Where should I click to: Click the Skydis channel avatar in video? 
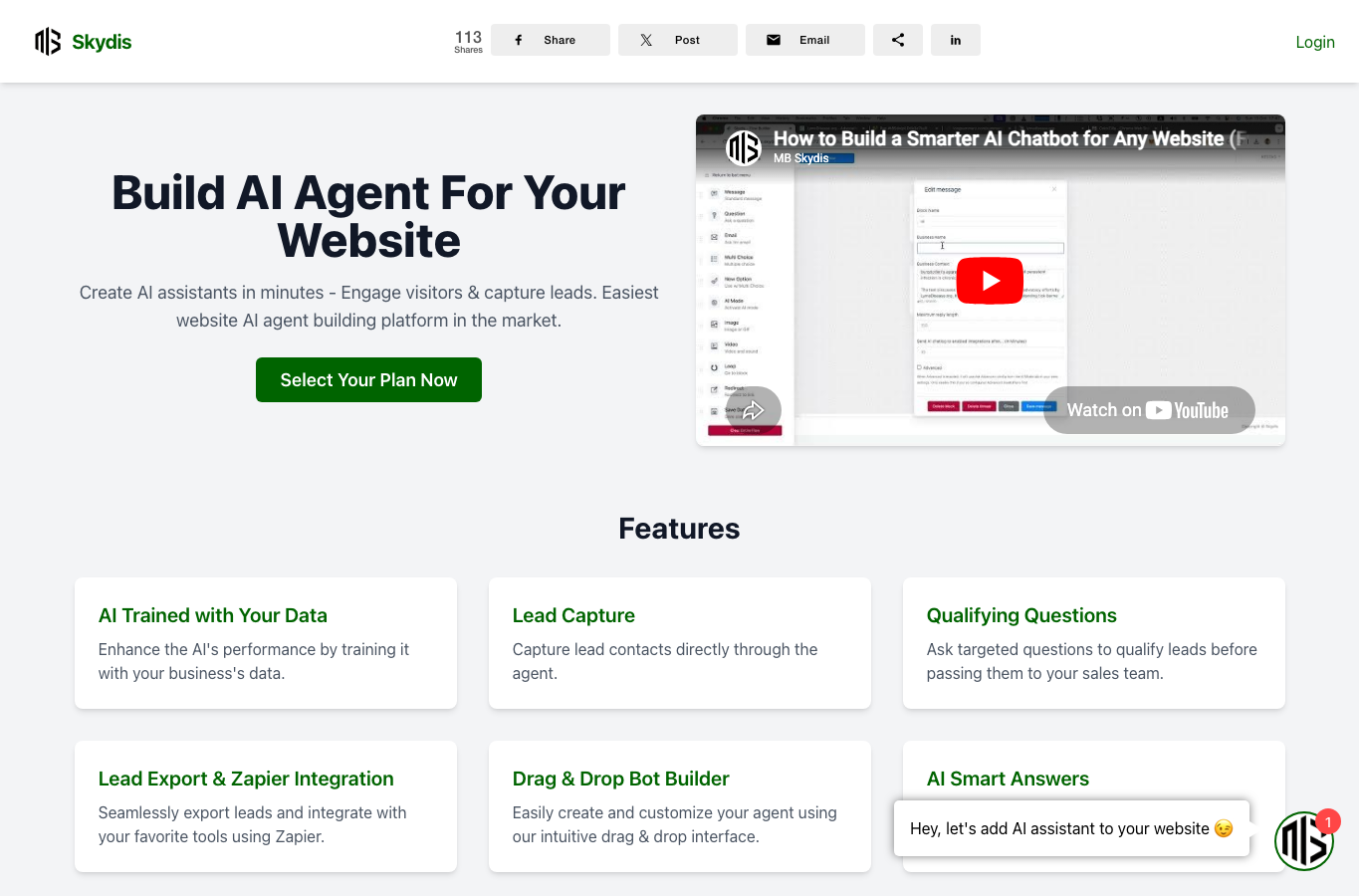tap(743, 148)
